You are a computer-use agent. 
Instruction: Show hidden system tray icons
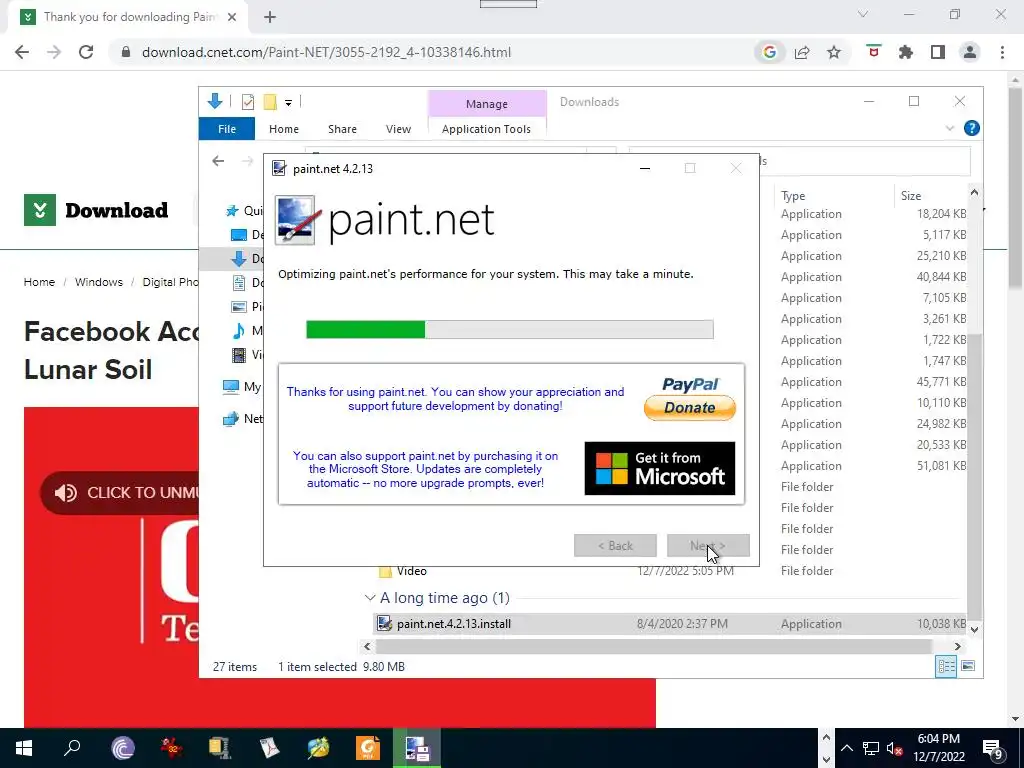coord(846,748)
